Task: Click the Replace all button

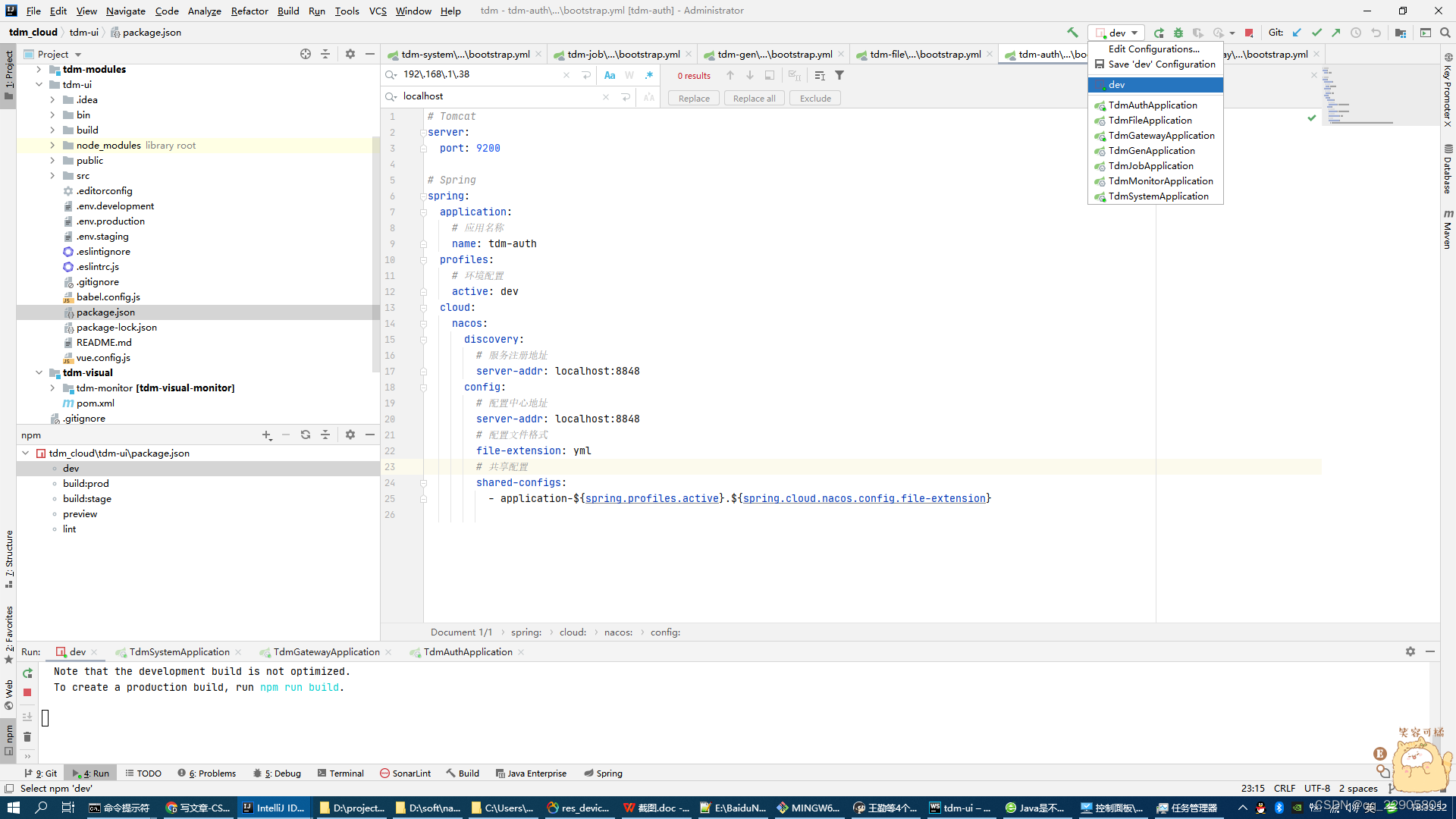Action: click(754, 99)
